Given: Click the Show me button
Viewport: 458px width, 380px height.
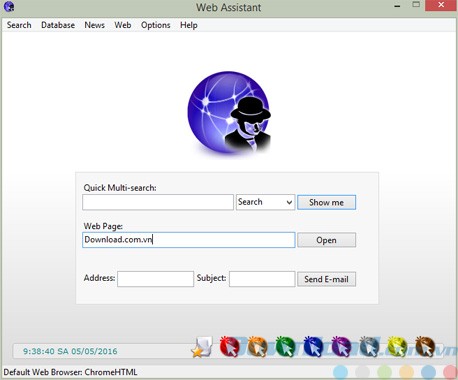Looking at the screenshot, I should 326,202.
